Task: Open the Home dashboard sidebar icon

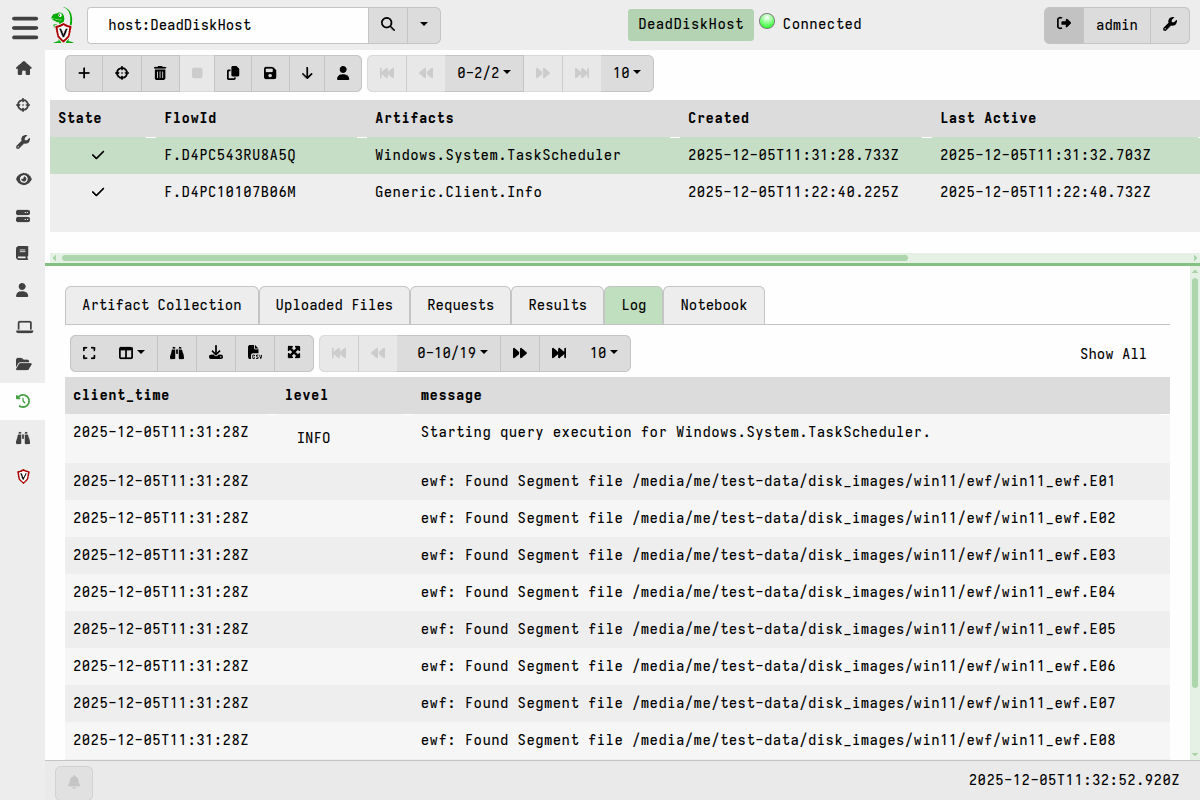Action: (x=23, y=68)
